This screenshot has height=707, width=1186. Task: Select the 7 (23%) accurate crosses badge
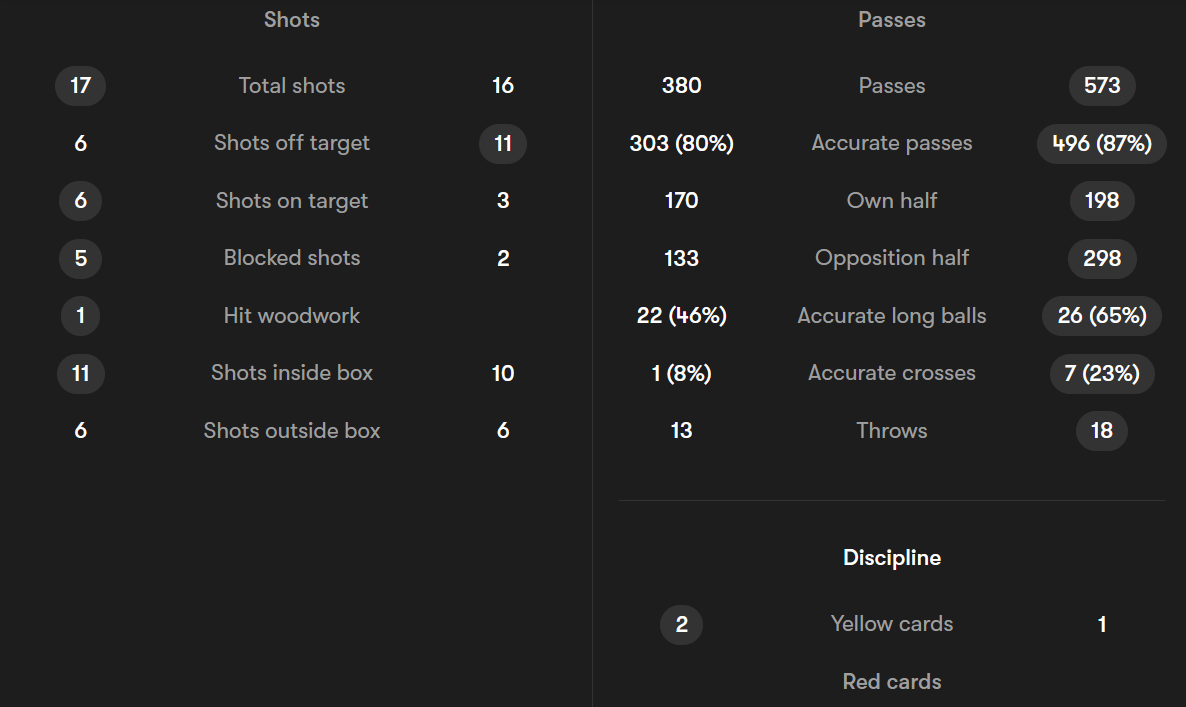pos(1102,373)
